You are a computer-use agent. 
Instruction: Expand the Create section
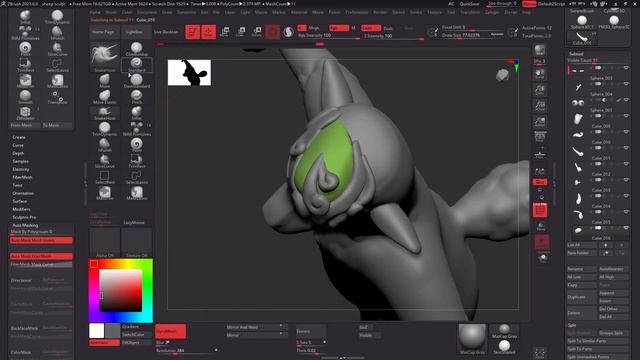(x=19, y=137)
